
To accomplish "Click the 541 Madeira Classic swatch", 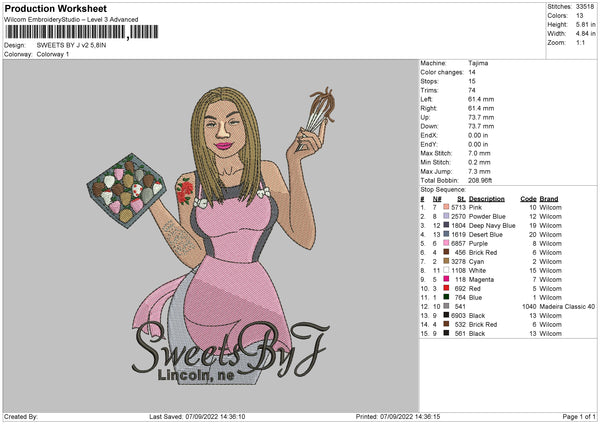I will click(x=446, y=306).
